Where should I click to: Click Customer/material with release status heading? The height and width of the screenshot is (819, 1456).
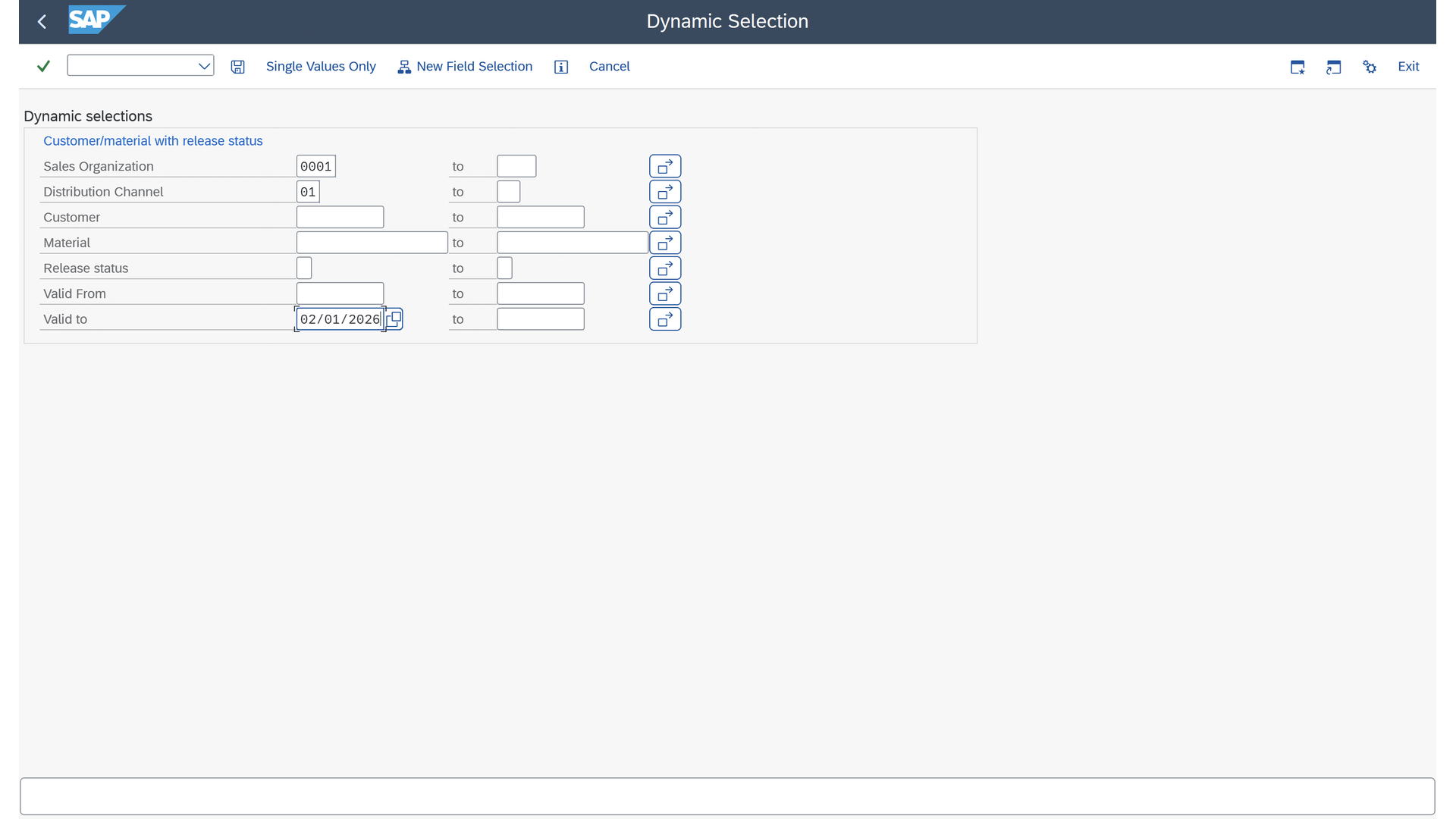coord(153,141)
